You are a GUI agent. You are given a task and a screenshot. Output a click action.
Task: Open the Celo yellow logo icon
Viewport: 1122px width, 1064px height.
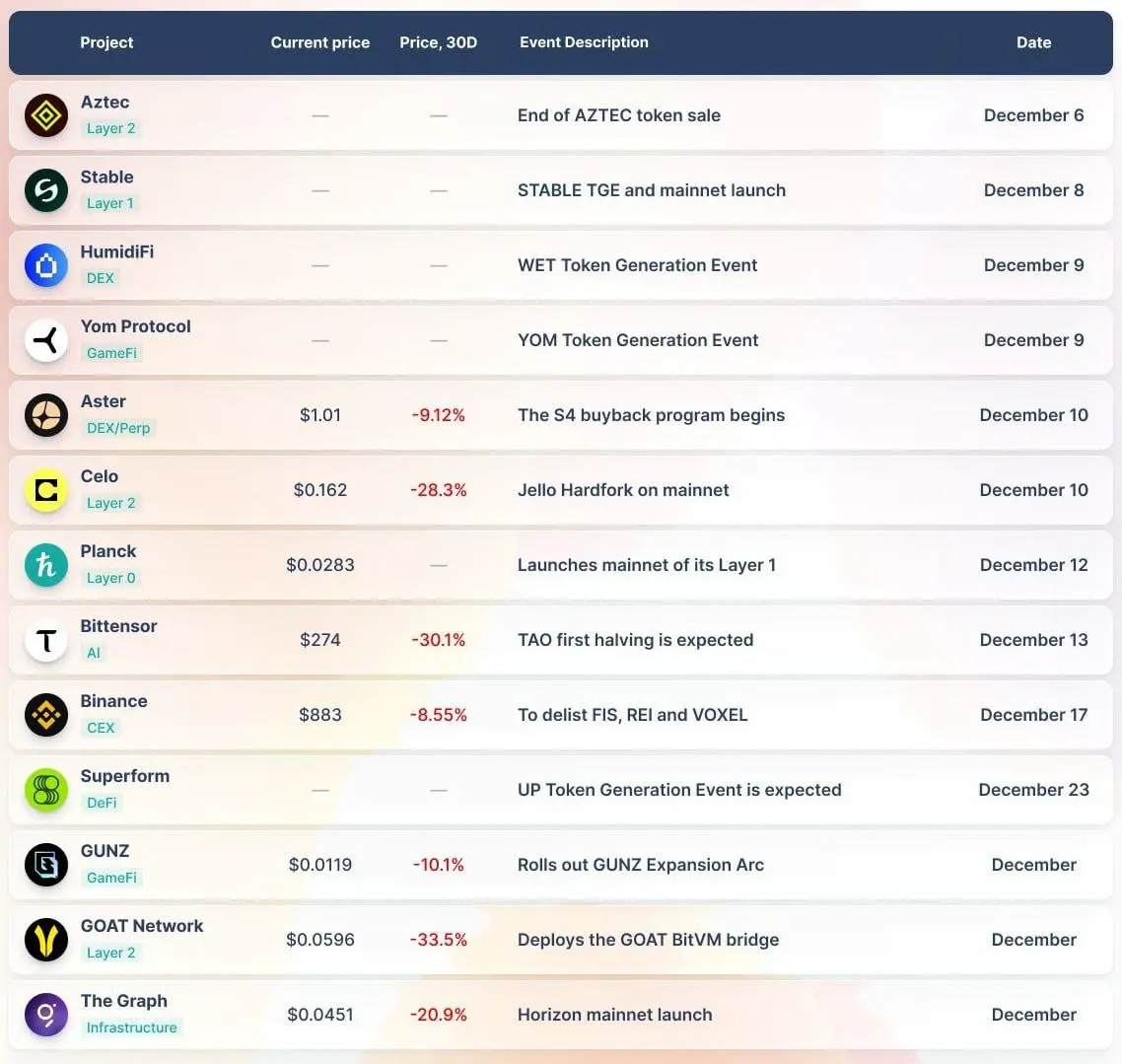[46, 490]
